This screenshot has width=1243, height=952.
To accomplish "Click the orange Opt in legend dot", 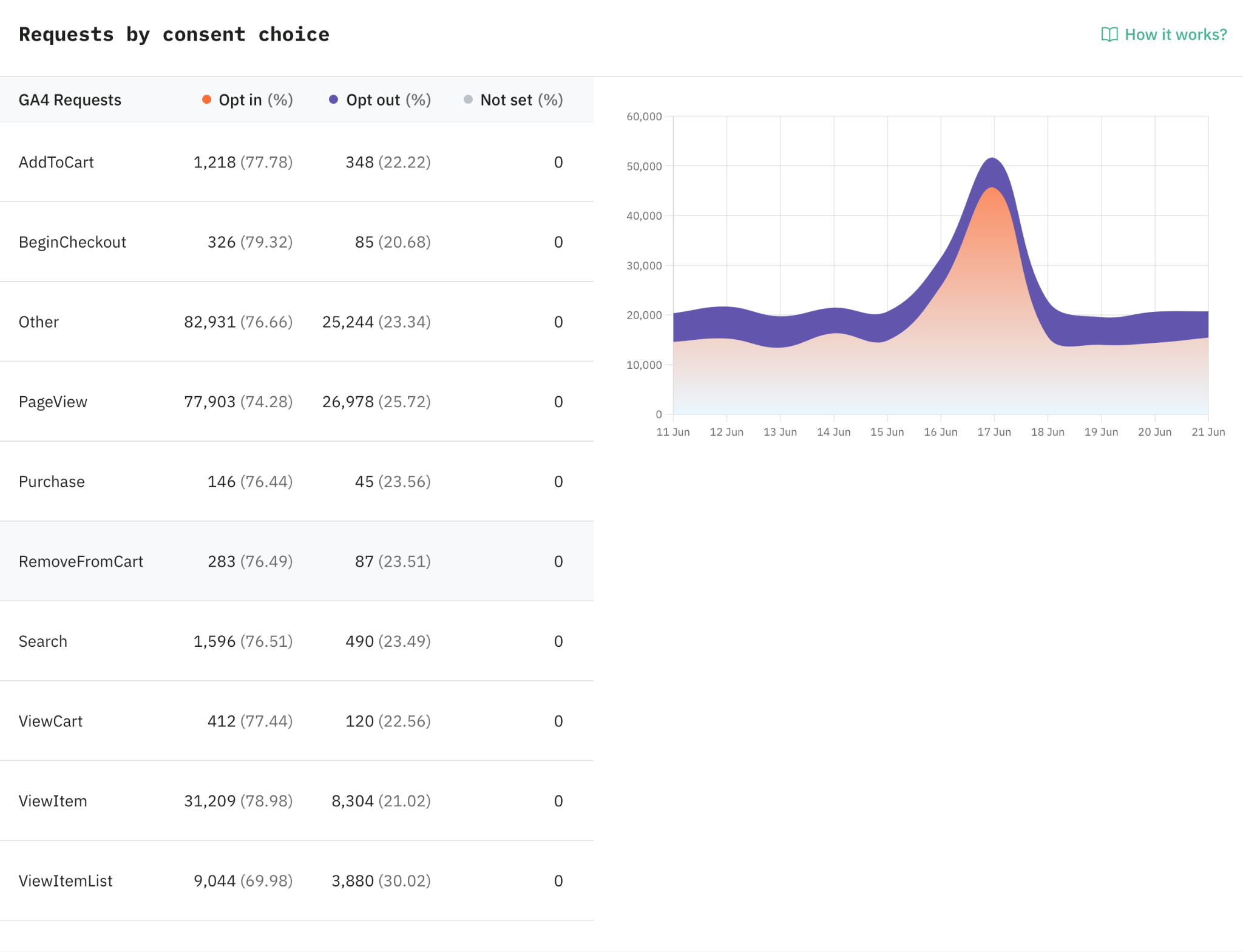I will [207, 100].
